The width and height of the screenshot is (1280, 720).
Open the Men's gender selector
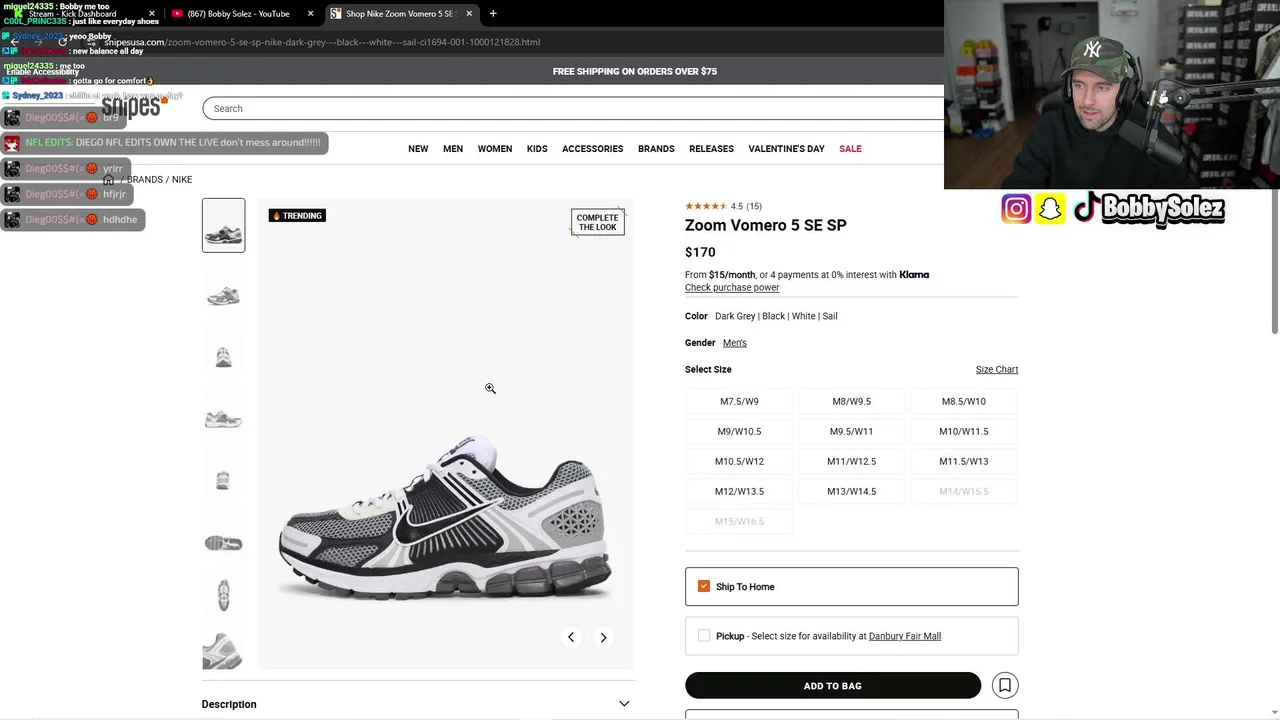[x=735, y=343]
